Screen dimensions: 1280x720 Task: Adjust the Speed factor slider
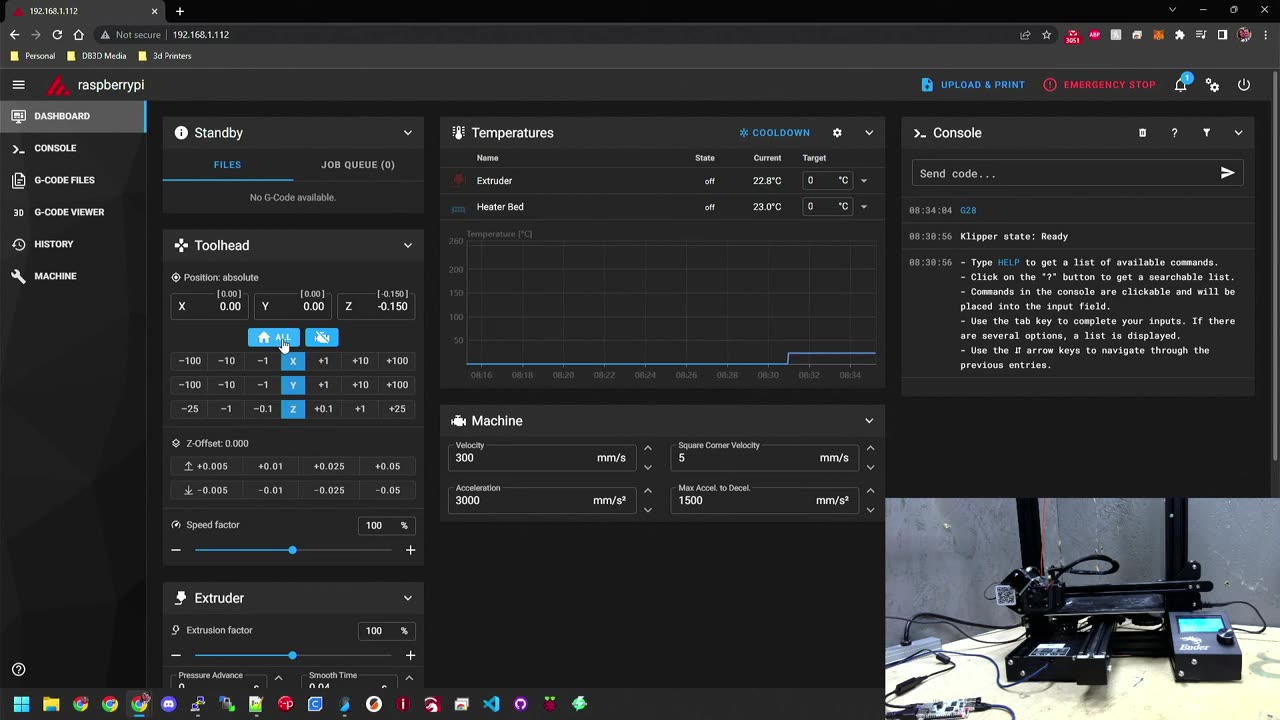tap(292, 550)
